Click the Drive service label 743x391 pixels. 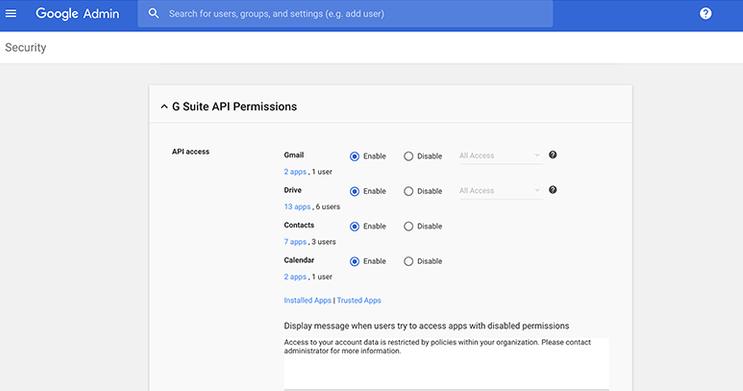coord(293,190)
